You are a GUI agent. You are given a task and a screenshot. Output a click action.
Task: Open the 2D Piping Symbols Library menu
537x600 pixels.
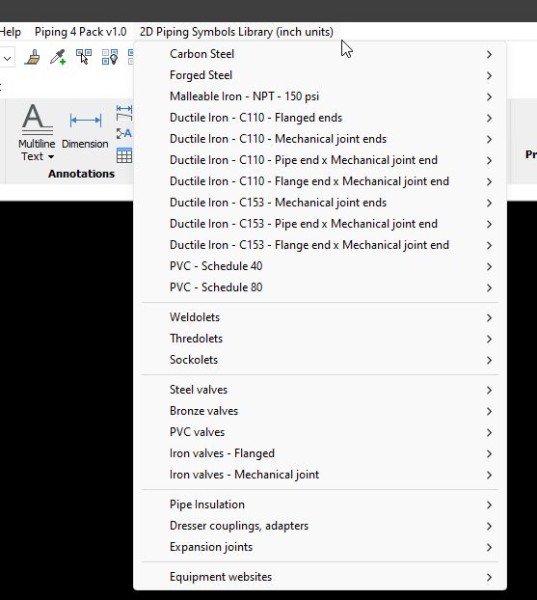coord(237,32)
